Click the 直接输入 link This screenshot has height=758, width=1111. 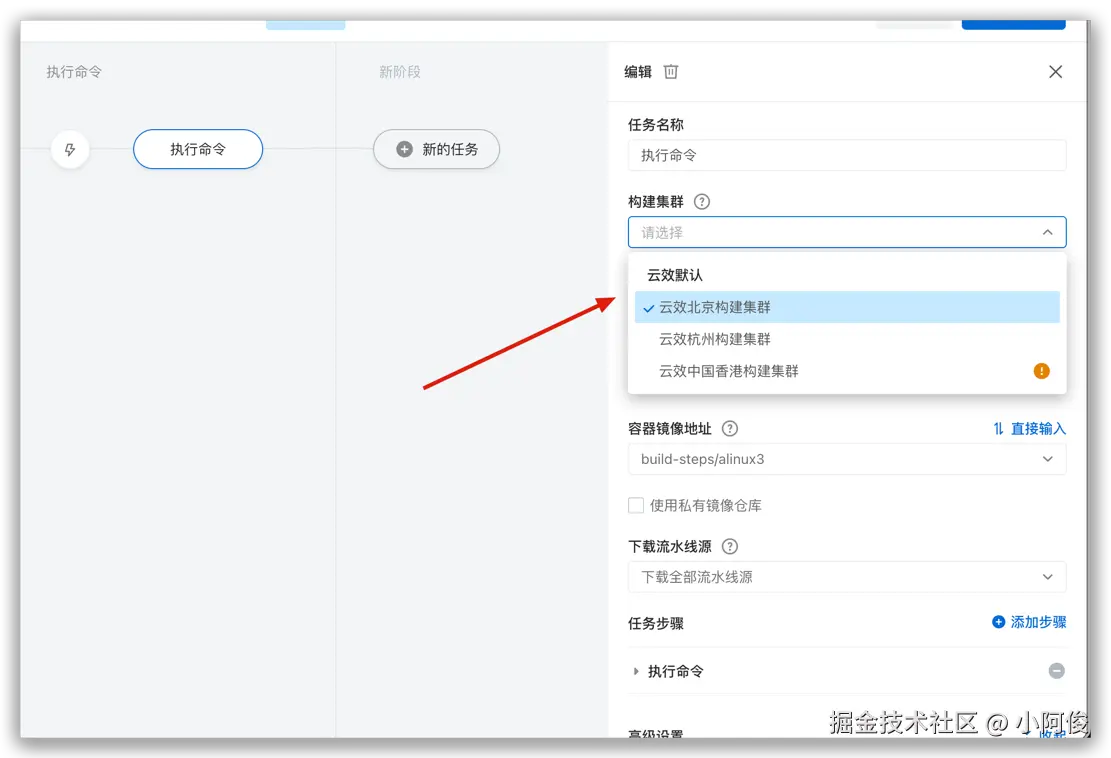click(x=1038, y=429)
